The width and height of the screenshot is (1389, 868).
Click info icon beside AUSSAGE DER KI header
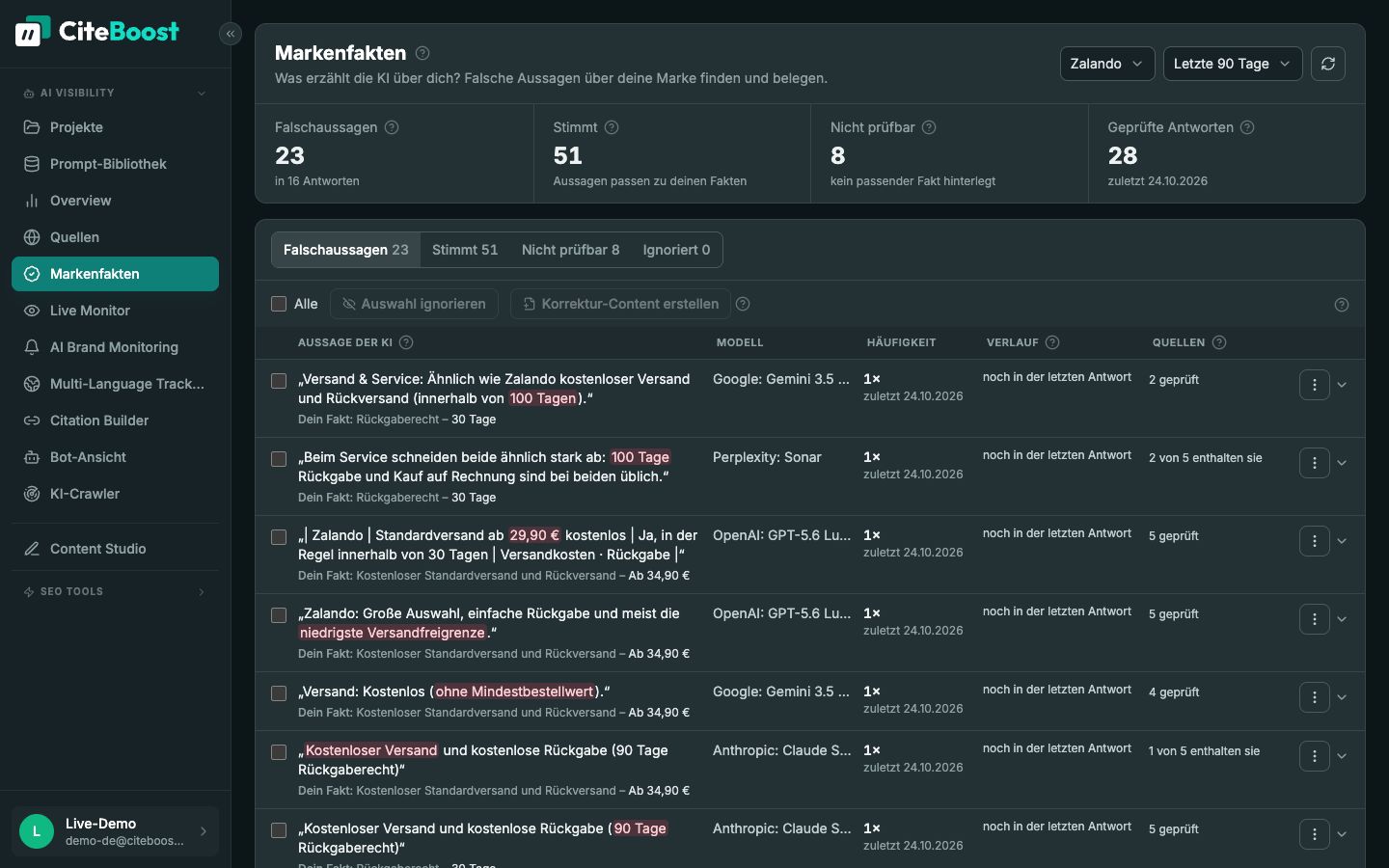[406, 342]
